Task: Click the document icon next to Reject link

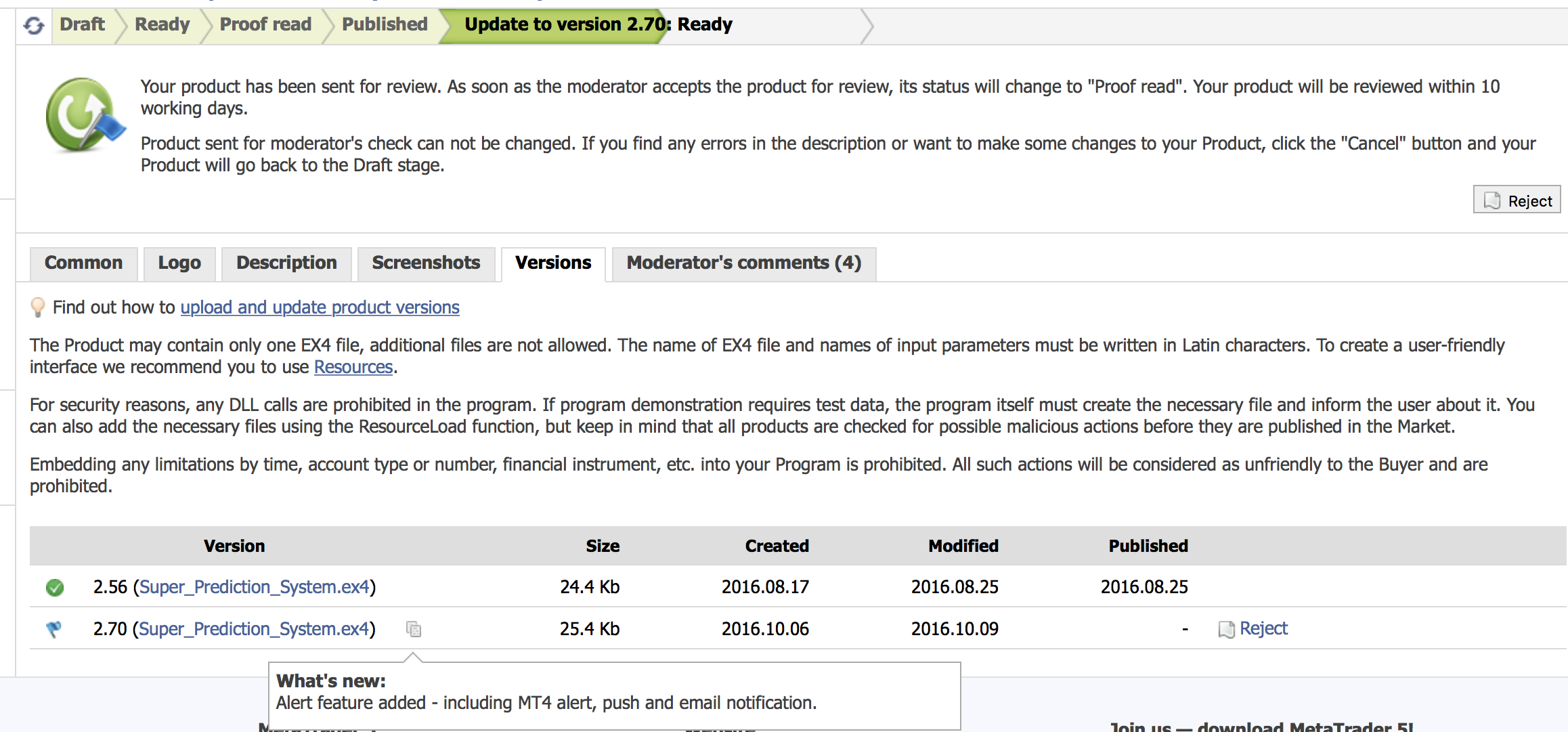Action: (x=1226, y=629)
